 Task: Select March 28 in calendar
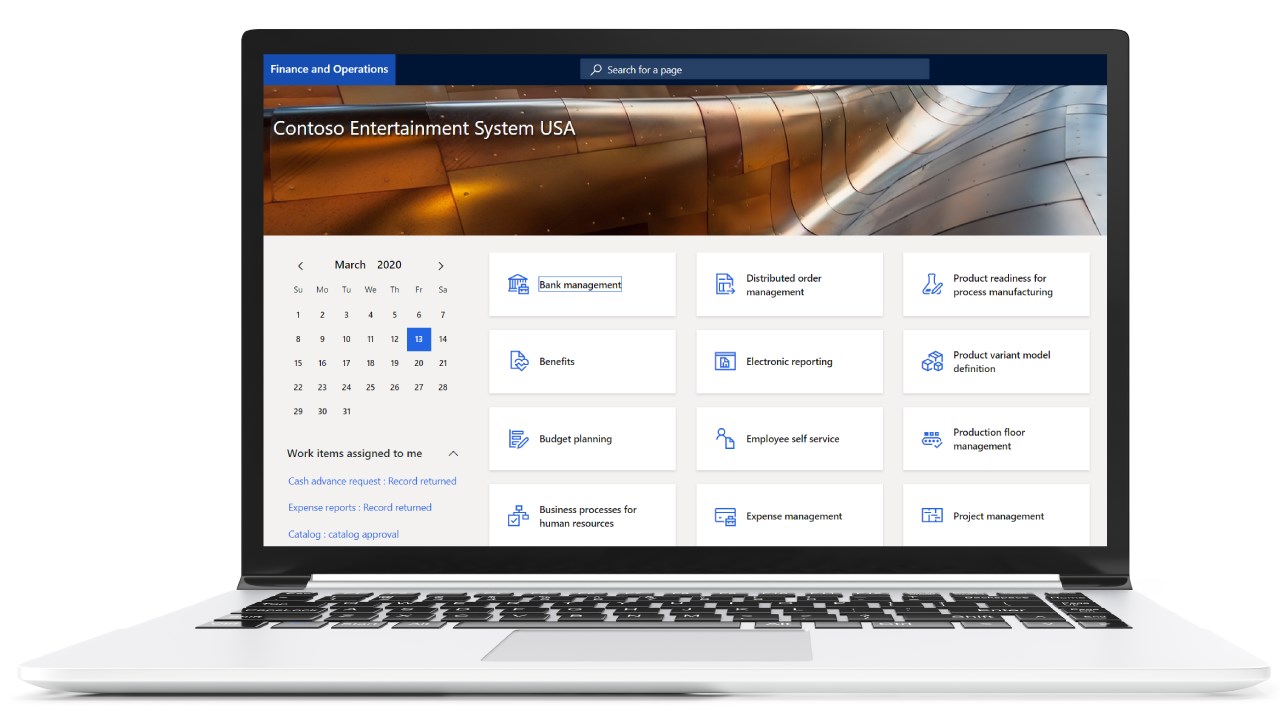[x=443, y=387]
